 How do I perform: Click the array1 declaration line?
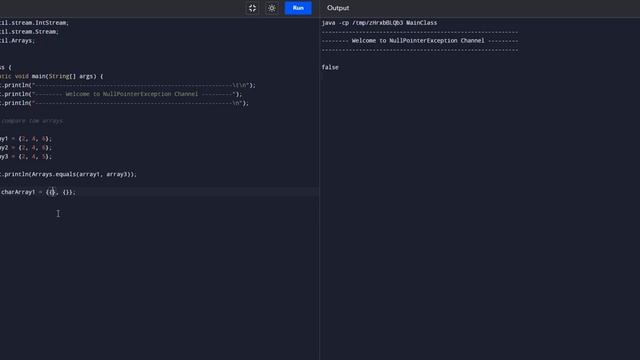(x=26, y=139)
